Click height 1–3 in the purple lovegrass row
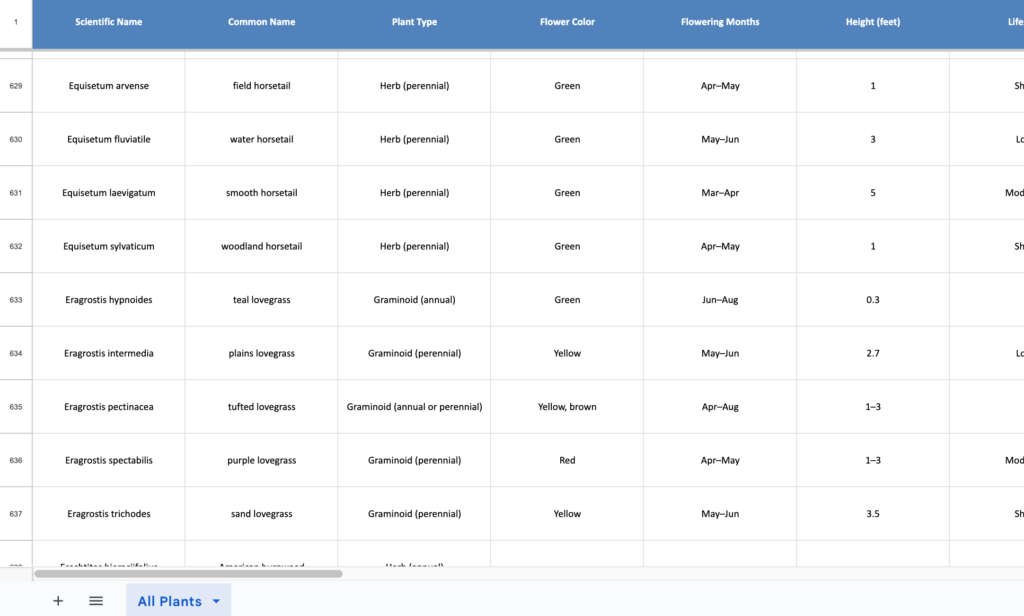 click(872, 461)
